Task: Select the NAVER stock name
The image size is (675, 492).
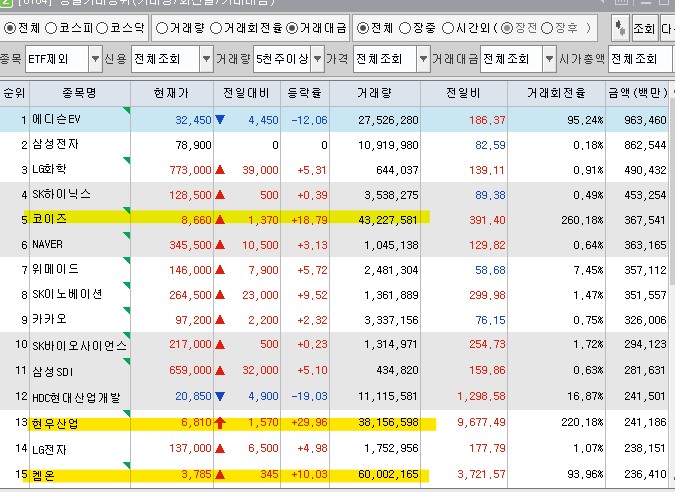Action: coord(47,244)
